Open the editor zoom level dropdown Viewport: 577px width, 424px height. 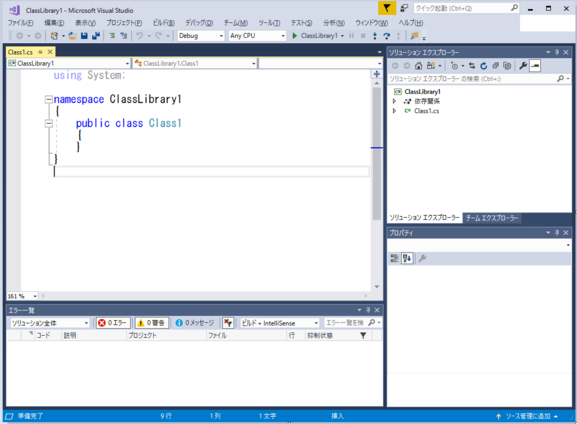pyautogui.click(x=22, y=296)
